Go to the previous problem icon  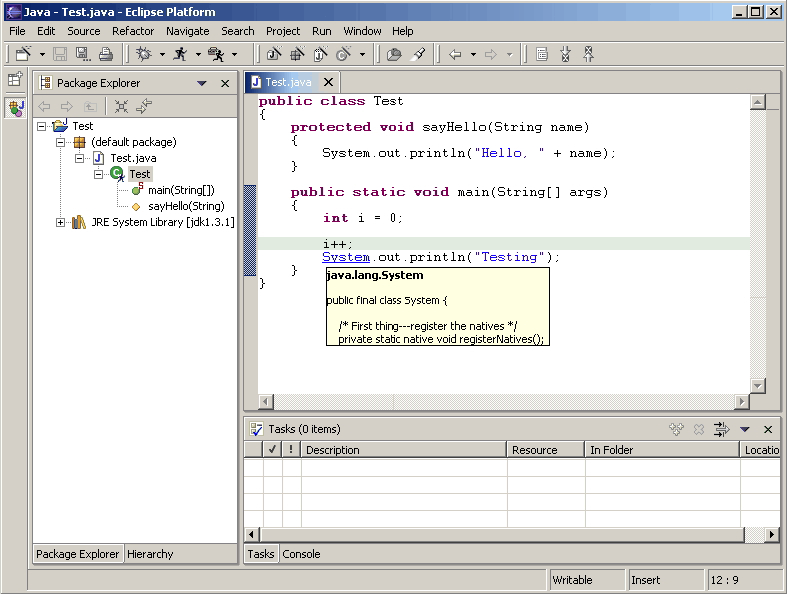click(588, 54)
